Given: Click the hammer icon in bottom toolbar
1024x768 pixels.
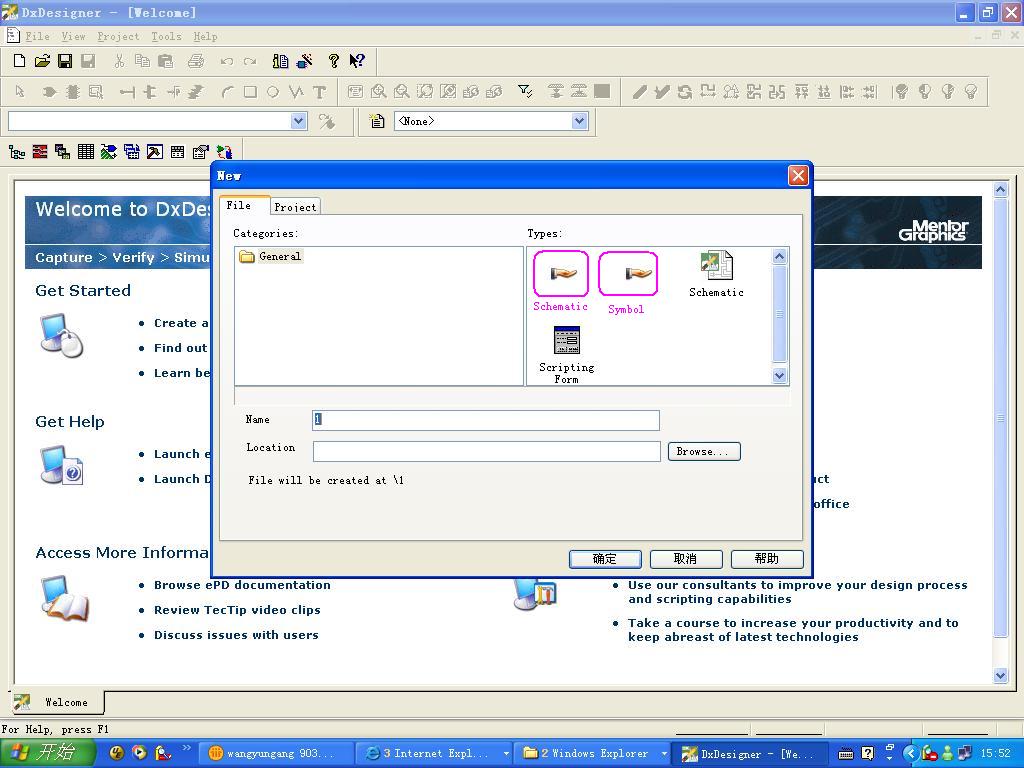Looking at the screenshot, I should point(155,152).
